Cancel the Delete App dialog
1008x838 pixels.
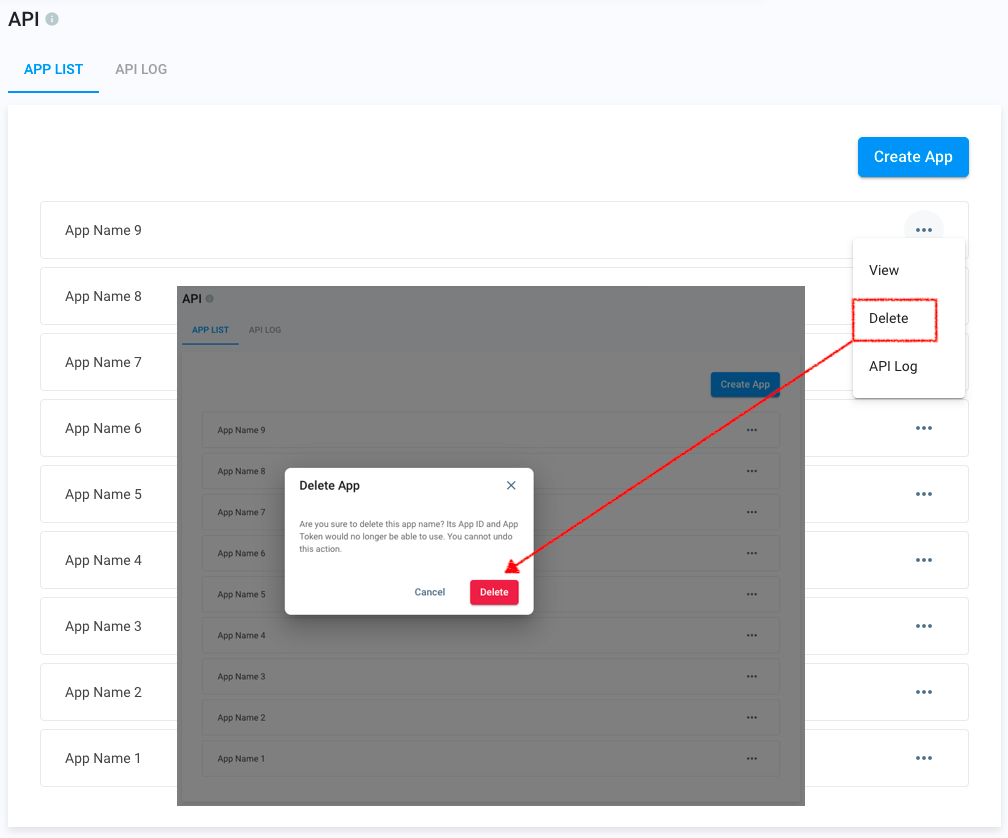coord(429,593)
